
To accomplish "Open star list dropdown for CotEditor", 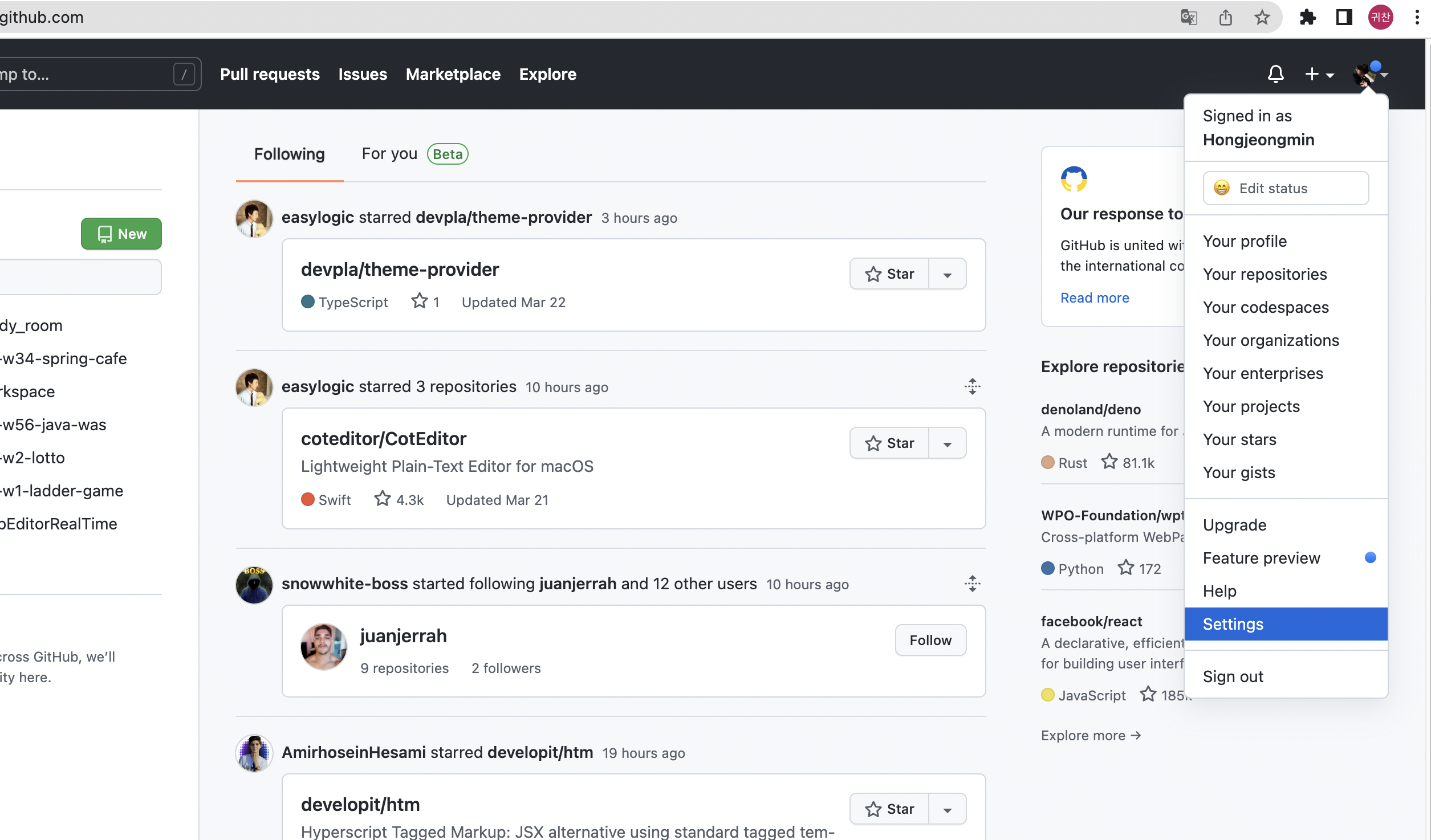I will [947, 443].
